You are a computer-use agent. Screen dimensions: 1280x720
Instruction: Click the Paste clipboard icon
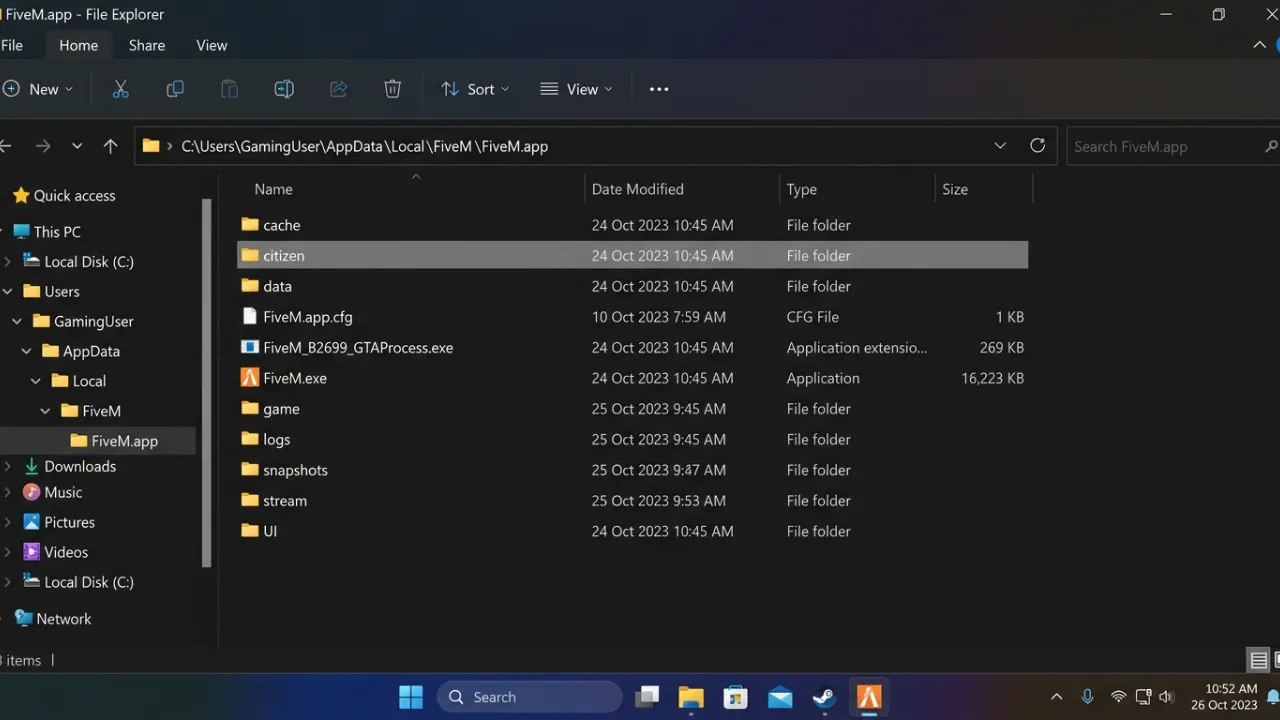pos(229,89)
